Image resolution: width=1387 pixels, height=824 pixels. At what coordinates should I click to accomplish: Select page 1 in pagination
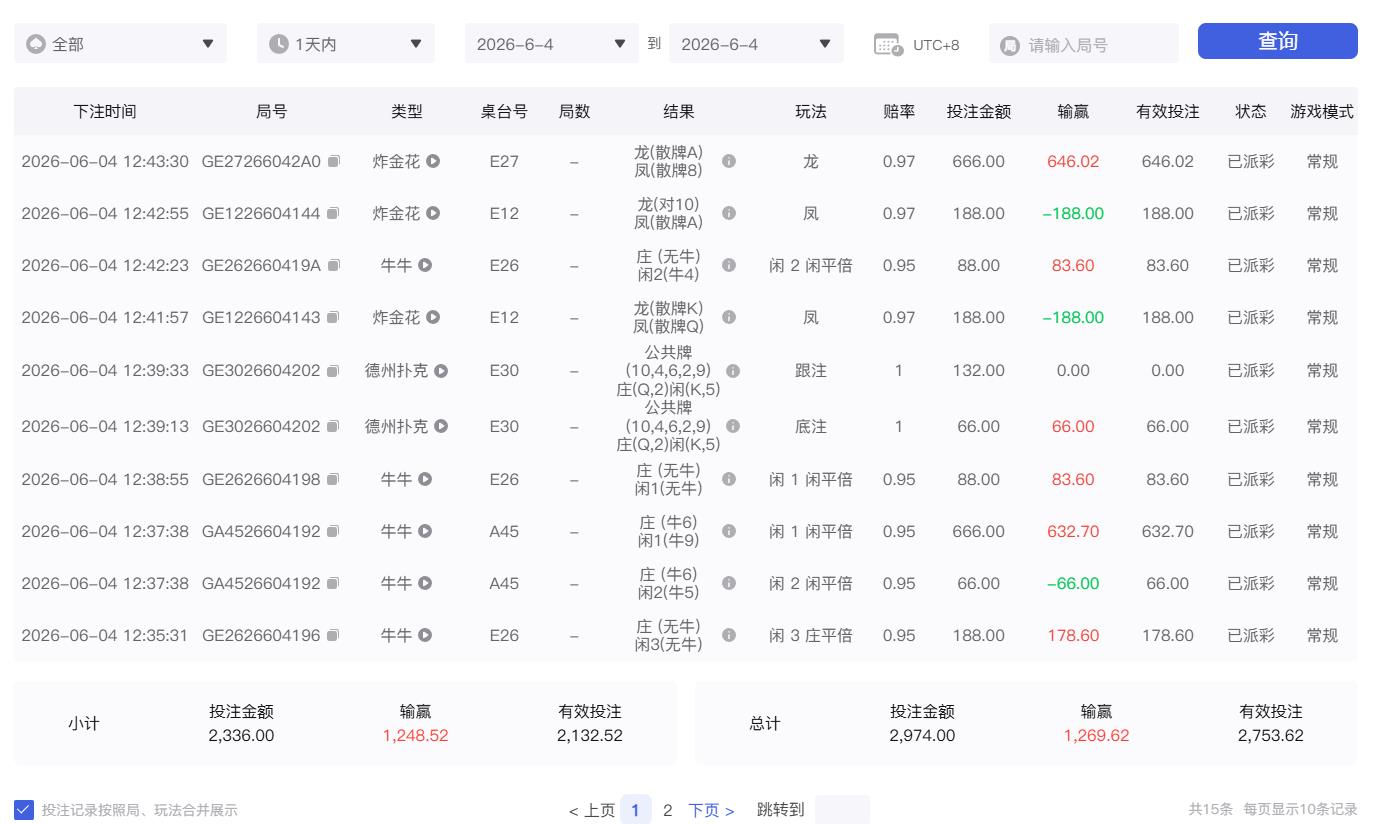coord(635,810)
